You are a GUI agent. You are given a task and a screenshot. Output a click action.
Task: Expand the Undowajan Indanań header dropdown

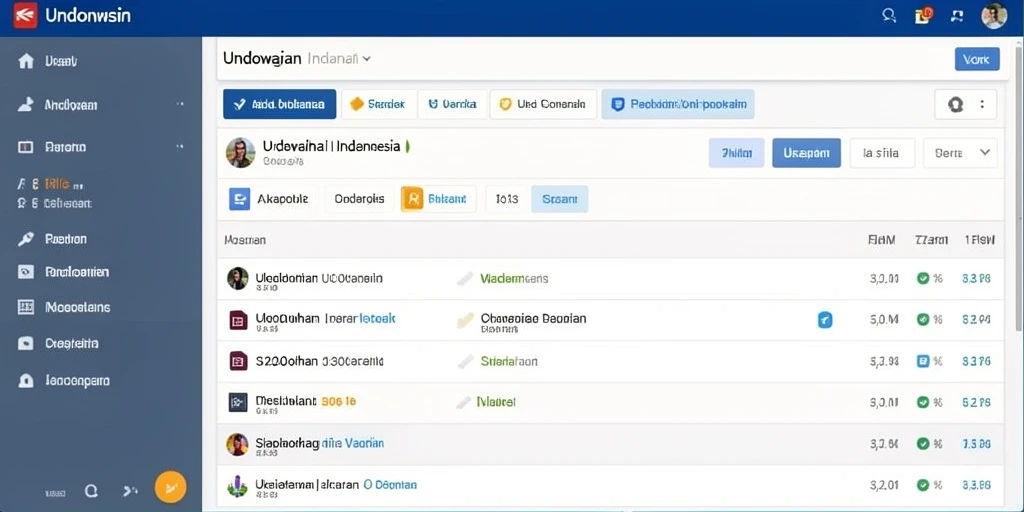coord(367,59)
